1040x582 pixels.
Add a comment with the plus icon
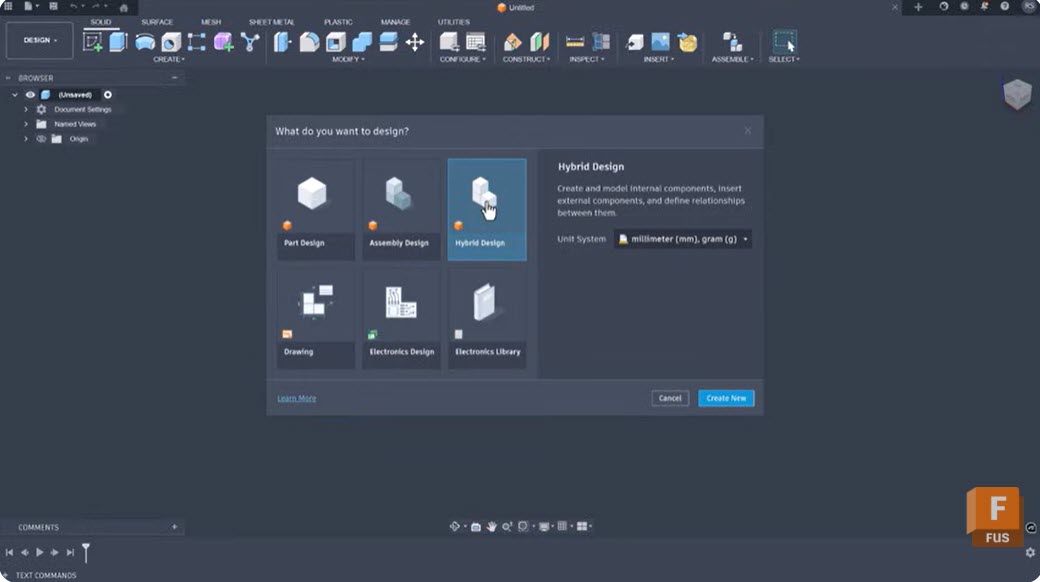174,527
